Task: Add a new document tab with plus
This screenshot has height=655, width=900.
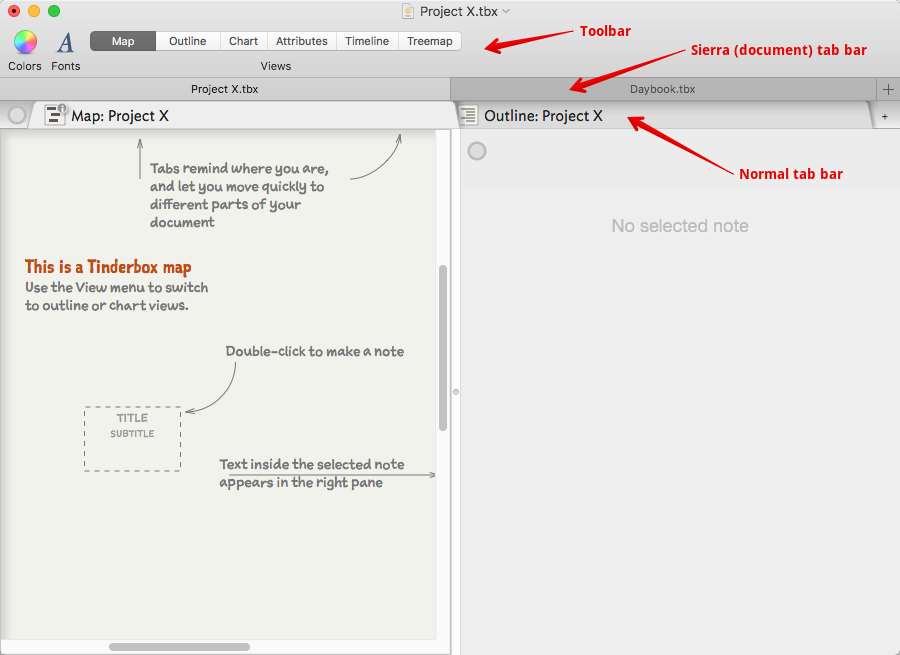Action: pyautogui.click(x=888, y=89)
